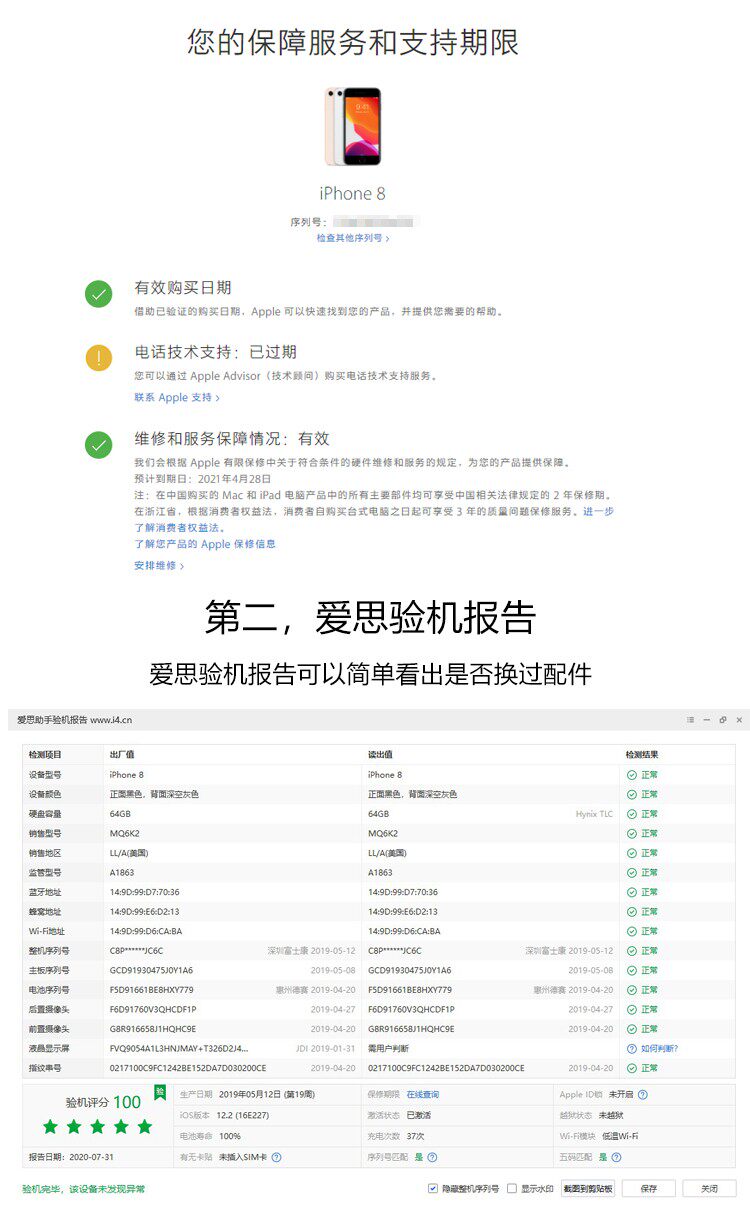Viewport: 750px width, 1214px height.
Task: Open the 联系 Apple 支持 link
Action: click(177, 398)
